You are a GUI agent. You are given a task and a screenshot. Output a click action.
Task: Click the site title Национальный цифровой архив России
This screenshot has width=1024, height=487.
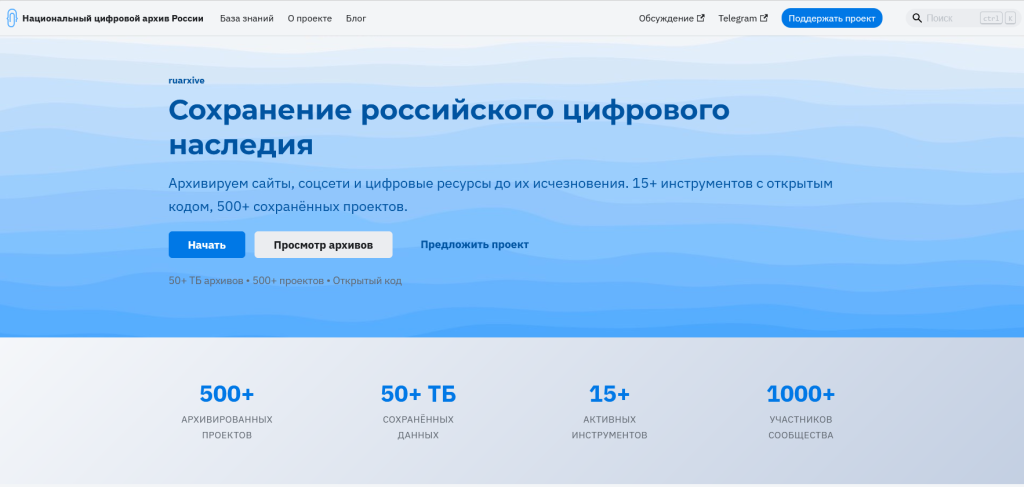coord(112,18)
